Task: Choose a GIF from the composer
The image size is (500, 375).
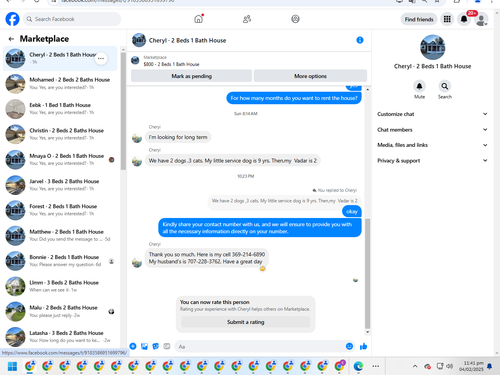Action: click(x=167, y=346)
